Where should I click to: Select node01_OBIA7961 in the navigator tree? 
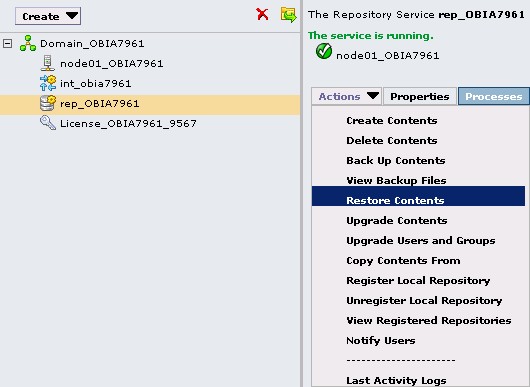(112, 64)
